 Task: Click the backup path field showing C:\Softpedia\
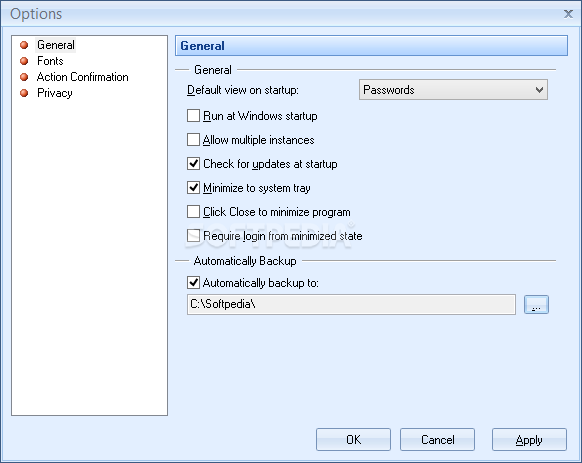point(351,304)
